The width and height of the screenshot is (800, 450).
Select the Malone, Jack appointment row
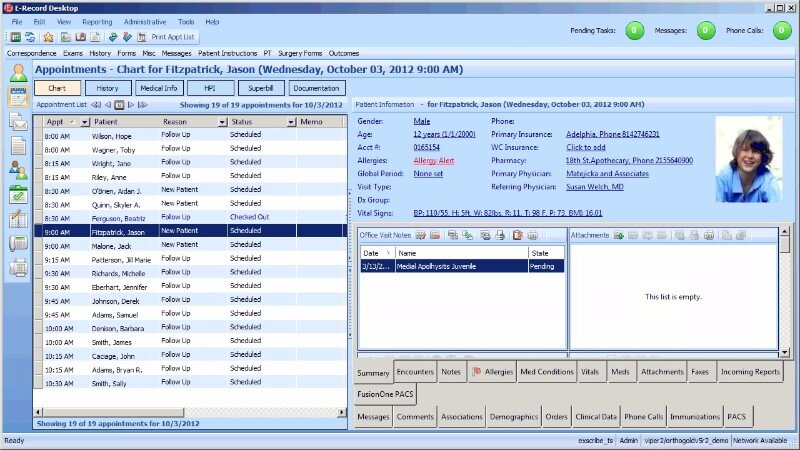[108, 244]
